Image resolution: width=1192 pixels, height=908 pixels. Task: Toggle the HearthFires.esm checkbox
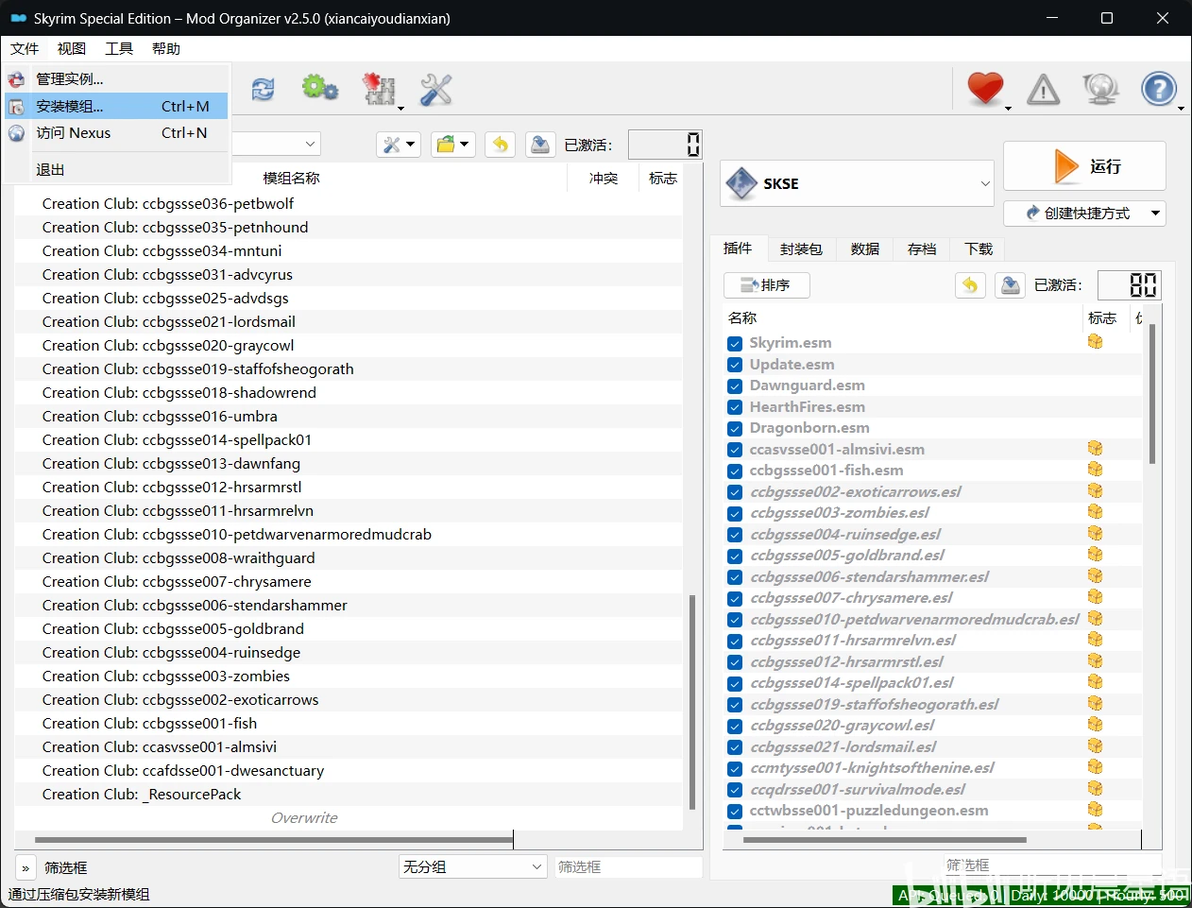(734, 408)
